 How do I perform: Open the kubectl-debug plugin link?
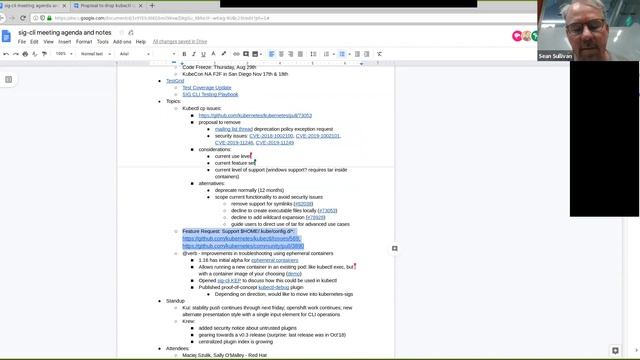coord(274,287)
